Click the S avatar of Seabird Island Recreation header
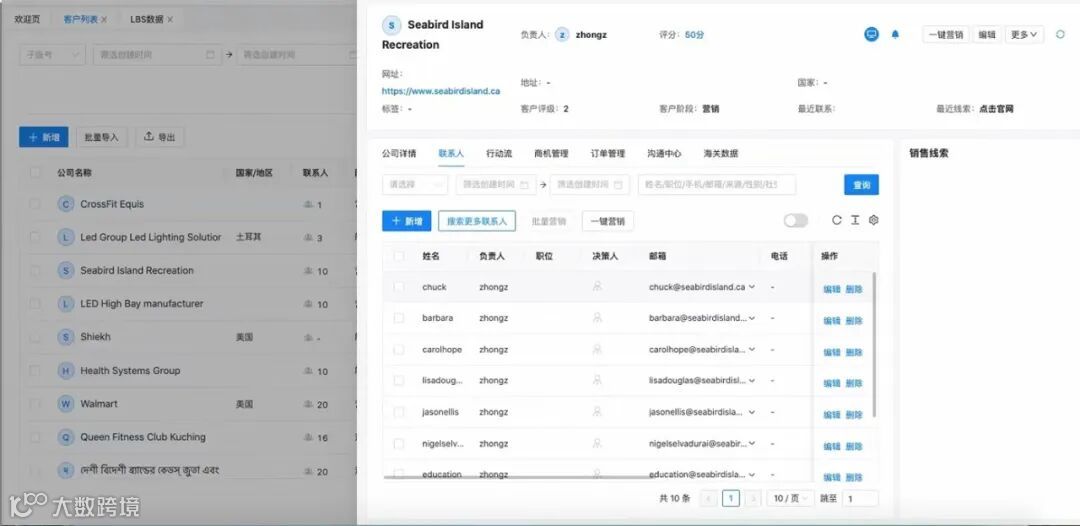The image size is (1080, 526). point(391,25)
